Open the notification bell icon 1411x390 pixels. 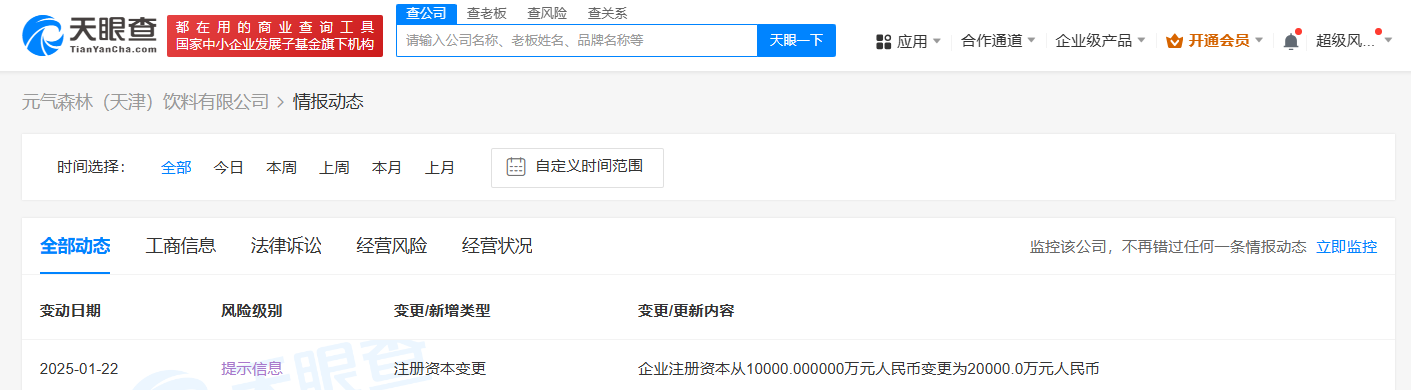click(1291, 41)
